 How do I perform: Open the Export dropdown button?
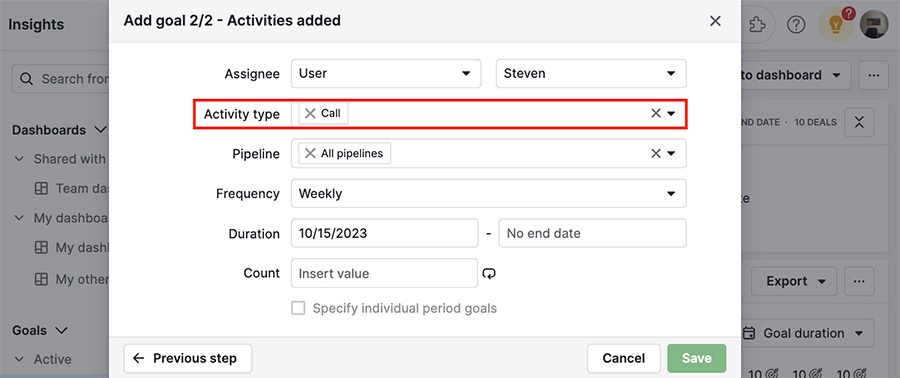pos(794,281)
